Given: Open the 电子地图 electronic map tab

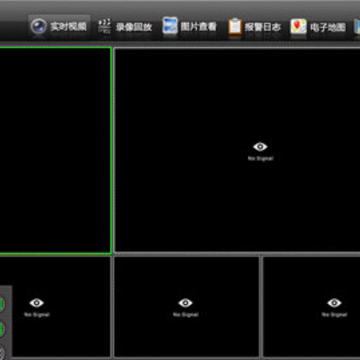Looking at the screenshot, I should pyautogui.click(x=318, y=26).
